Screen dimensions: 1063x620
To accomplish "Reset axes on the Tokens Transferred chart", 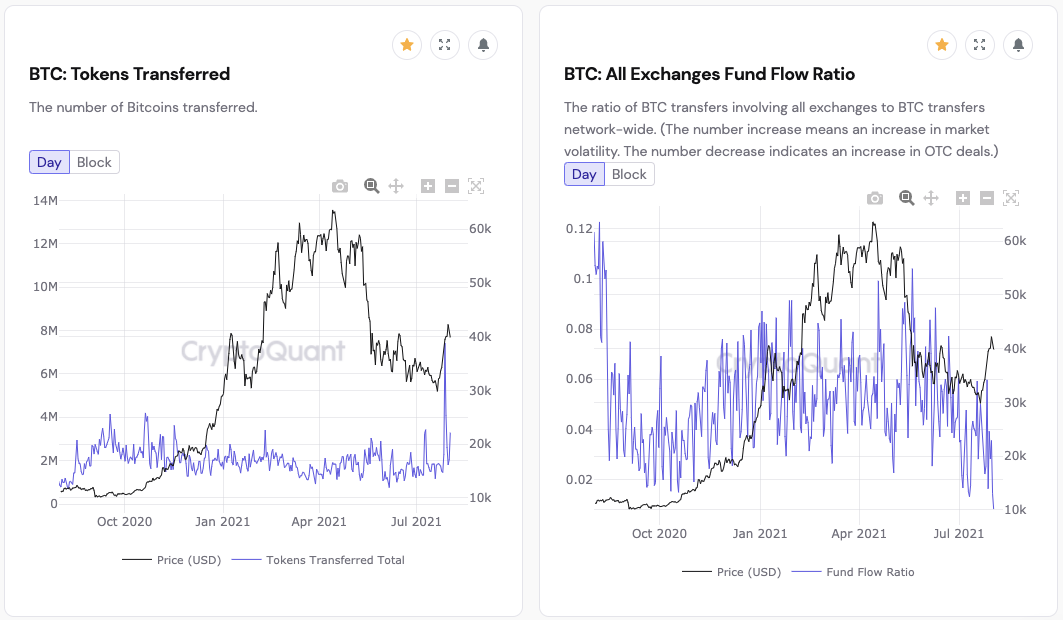I will pyautogui.click(x=477, y=186).
